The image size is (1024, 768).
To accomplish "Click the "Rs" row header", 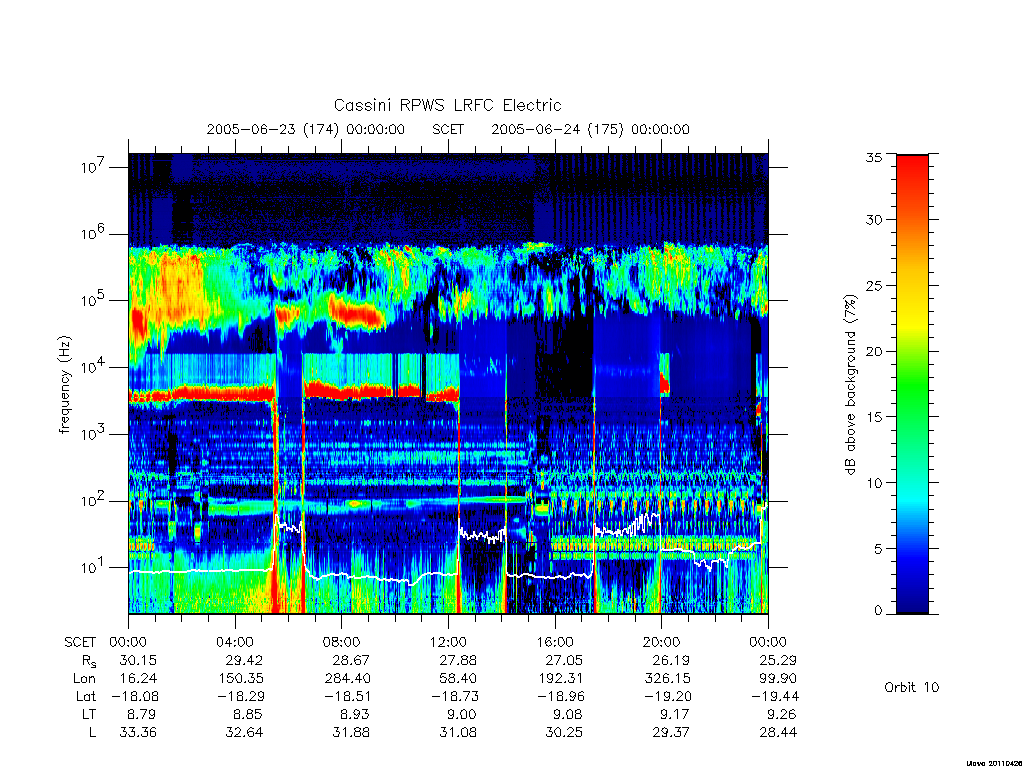I will [89, 662].
